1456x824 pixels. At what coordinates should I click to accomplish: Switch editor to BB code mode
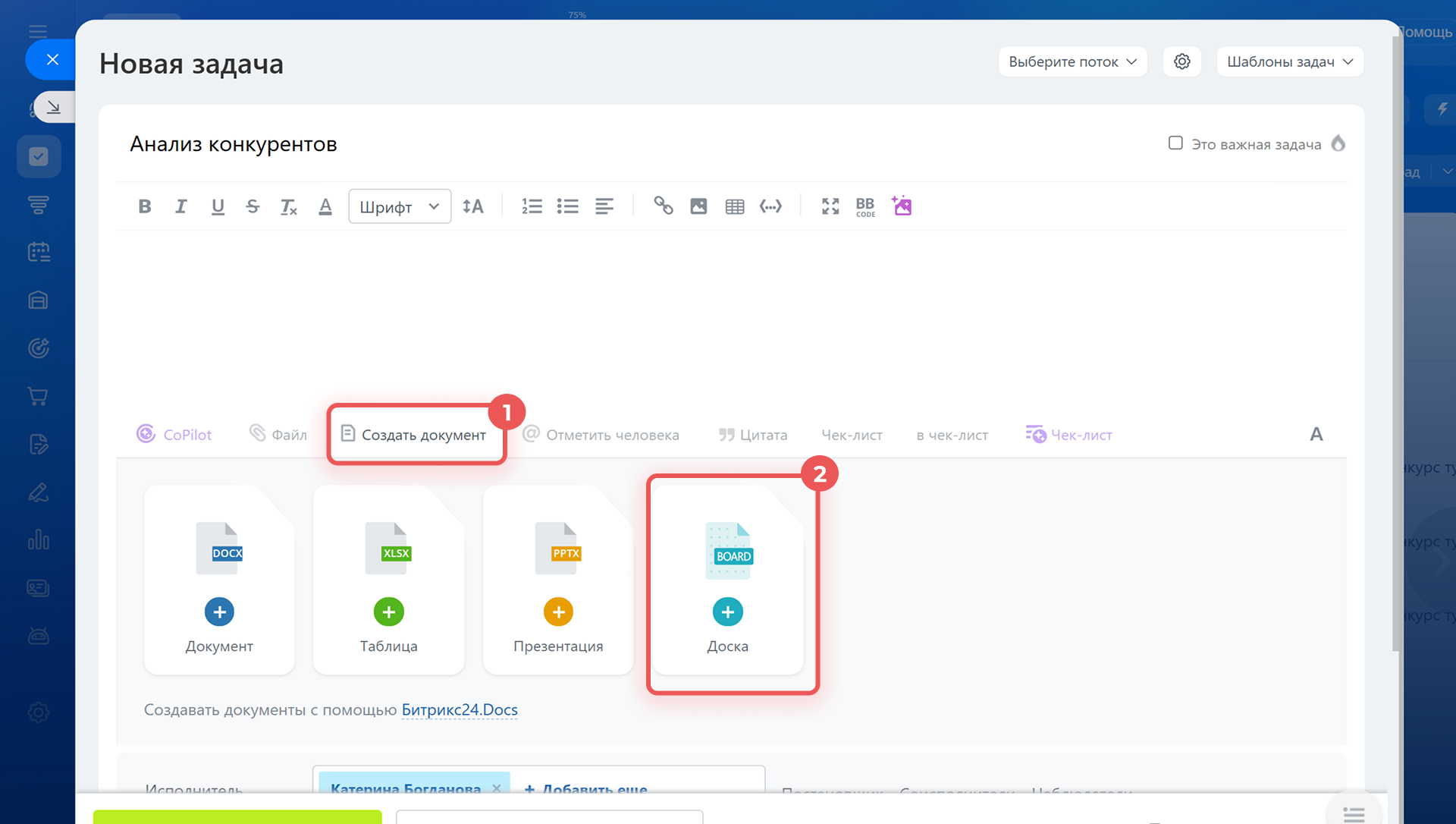pyautogui.click(x=865, y=206)
